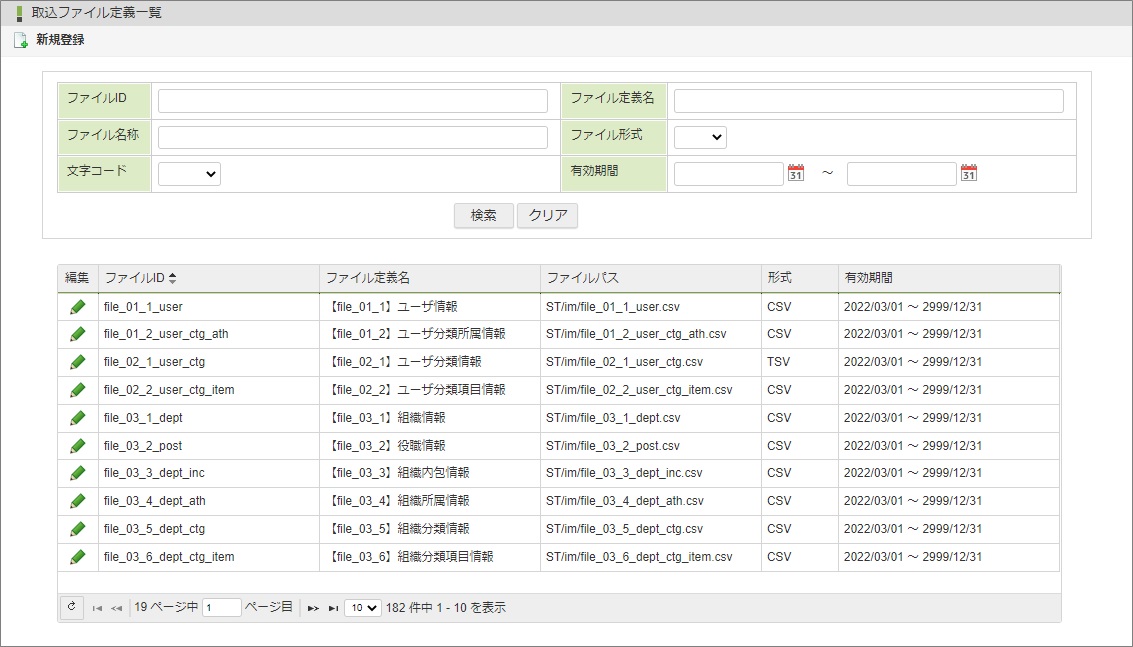The width and height of the screenshot is (1133, 647).
Task: Click the page number input box
Action: (x=221, y=607)
